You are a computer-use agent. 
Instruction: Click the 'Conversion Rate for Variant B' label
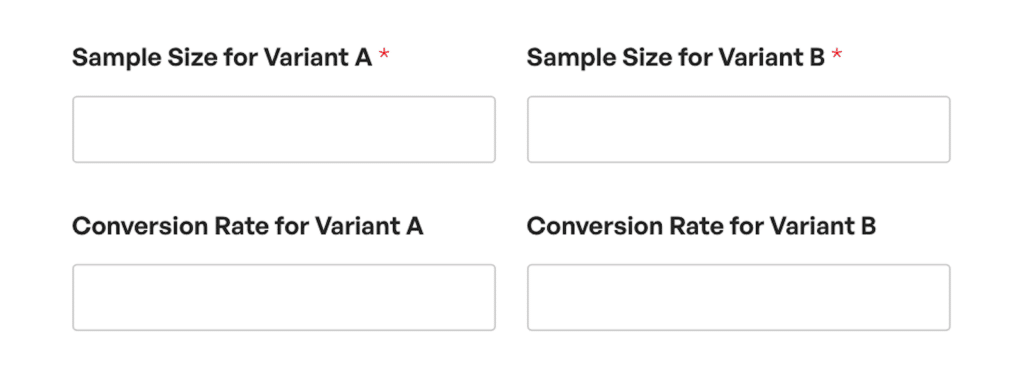701,226
